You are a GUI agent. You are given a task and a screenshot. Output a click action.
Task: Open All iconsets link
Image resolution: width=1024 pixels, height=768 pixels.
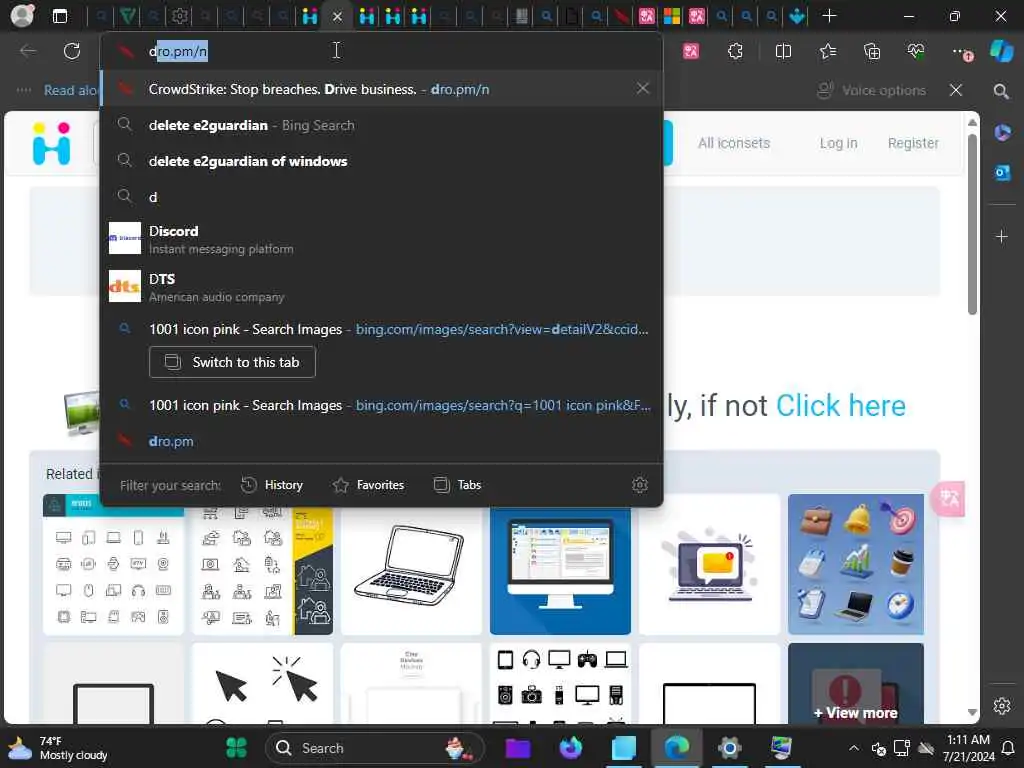(x=734, y=143)
